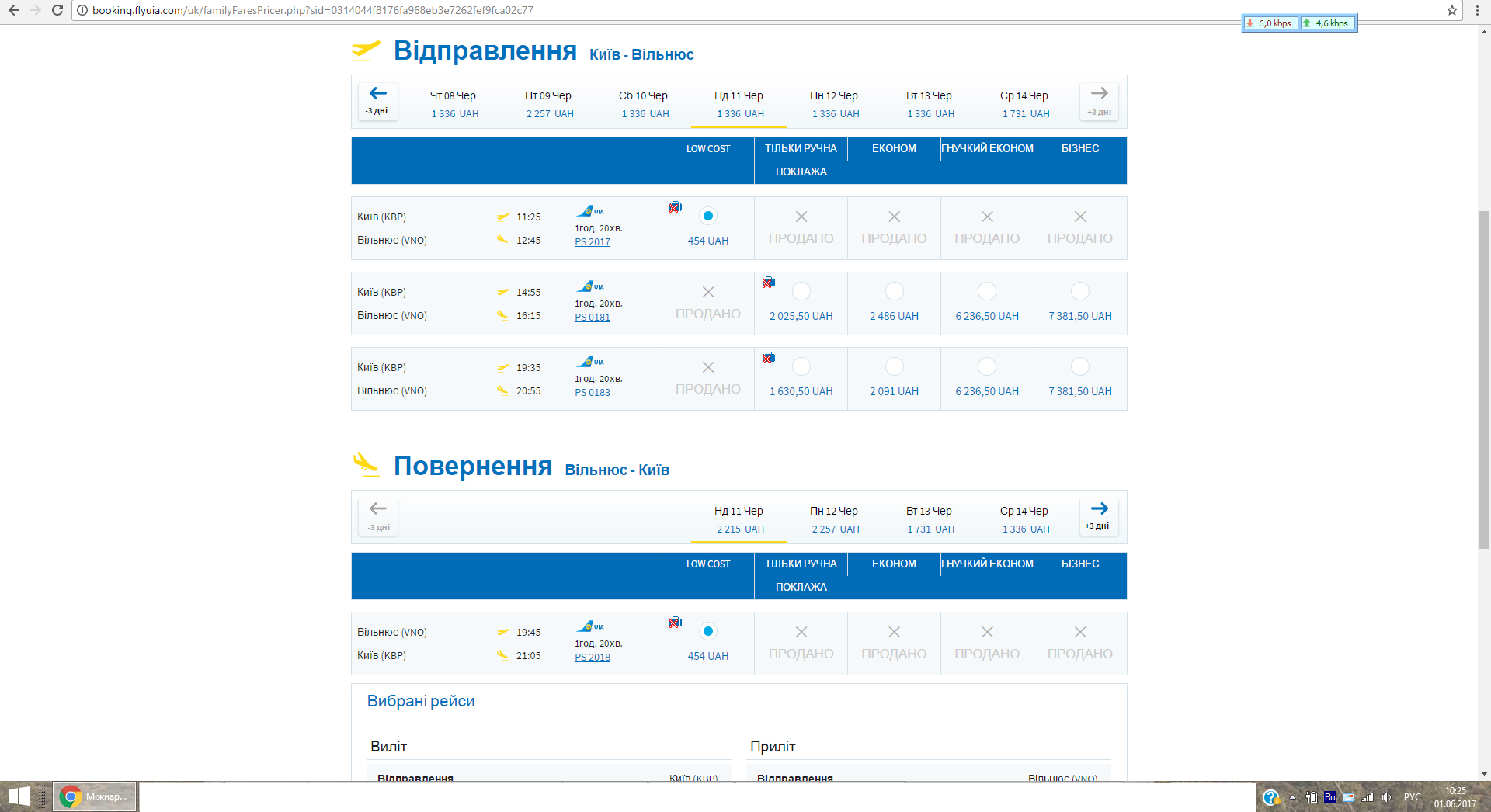Switch return date to Ср 14 Чер
Image resolution: width=1491 pixels, height=812 pixels.
click(1024, 519)
